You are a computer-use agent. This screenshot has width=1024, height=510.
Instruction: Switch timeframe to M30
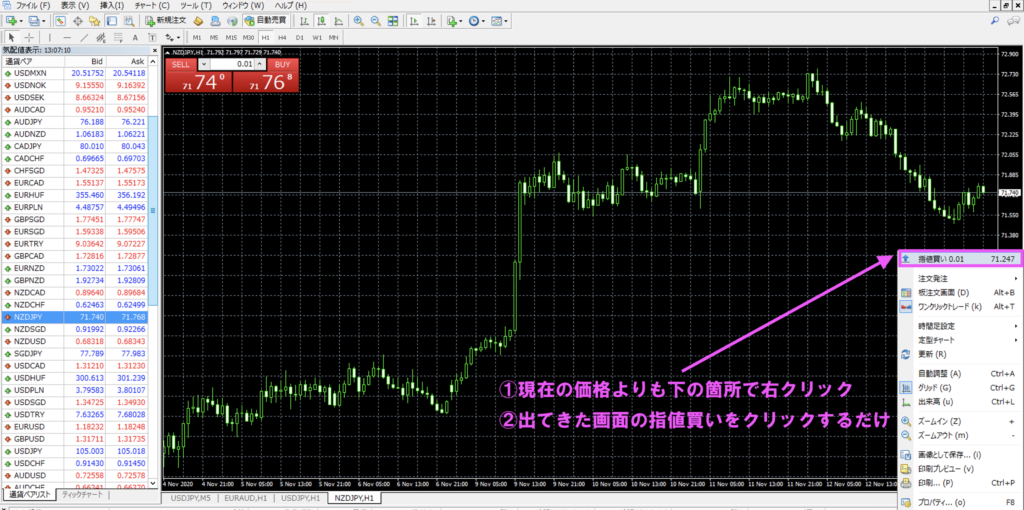[248, 37]
